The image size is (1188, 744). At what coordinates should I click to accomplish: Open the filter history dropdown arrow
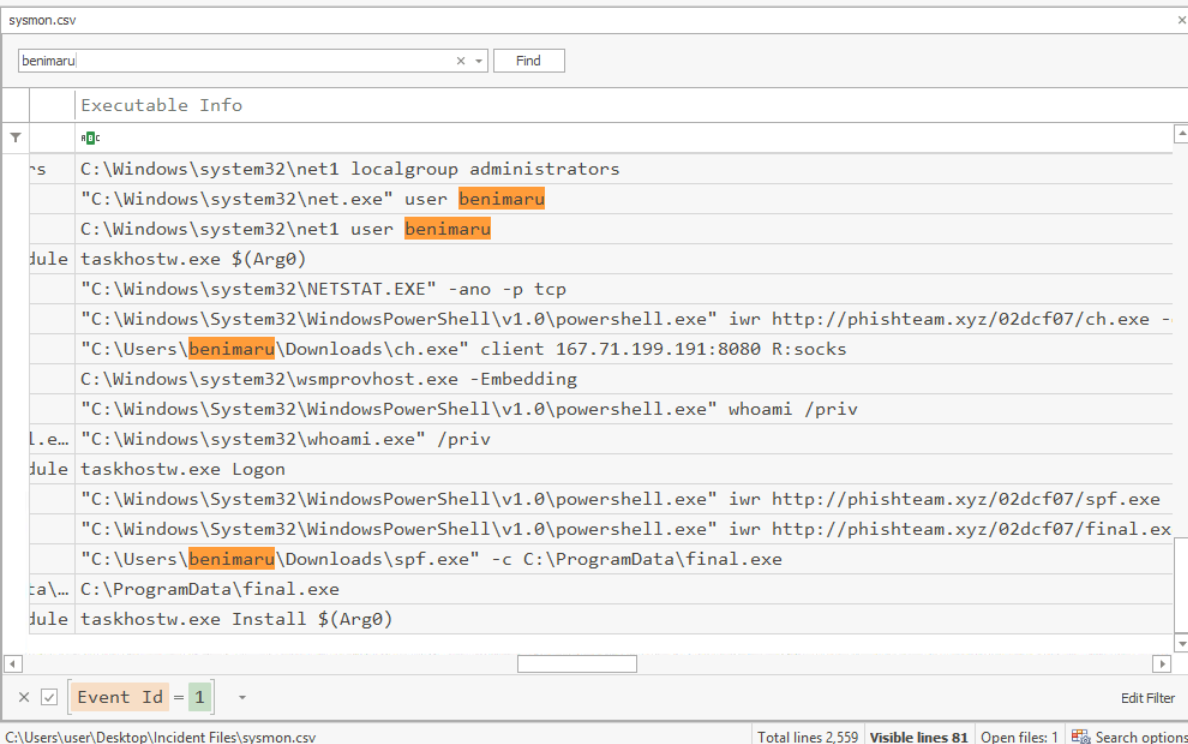242,697
